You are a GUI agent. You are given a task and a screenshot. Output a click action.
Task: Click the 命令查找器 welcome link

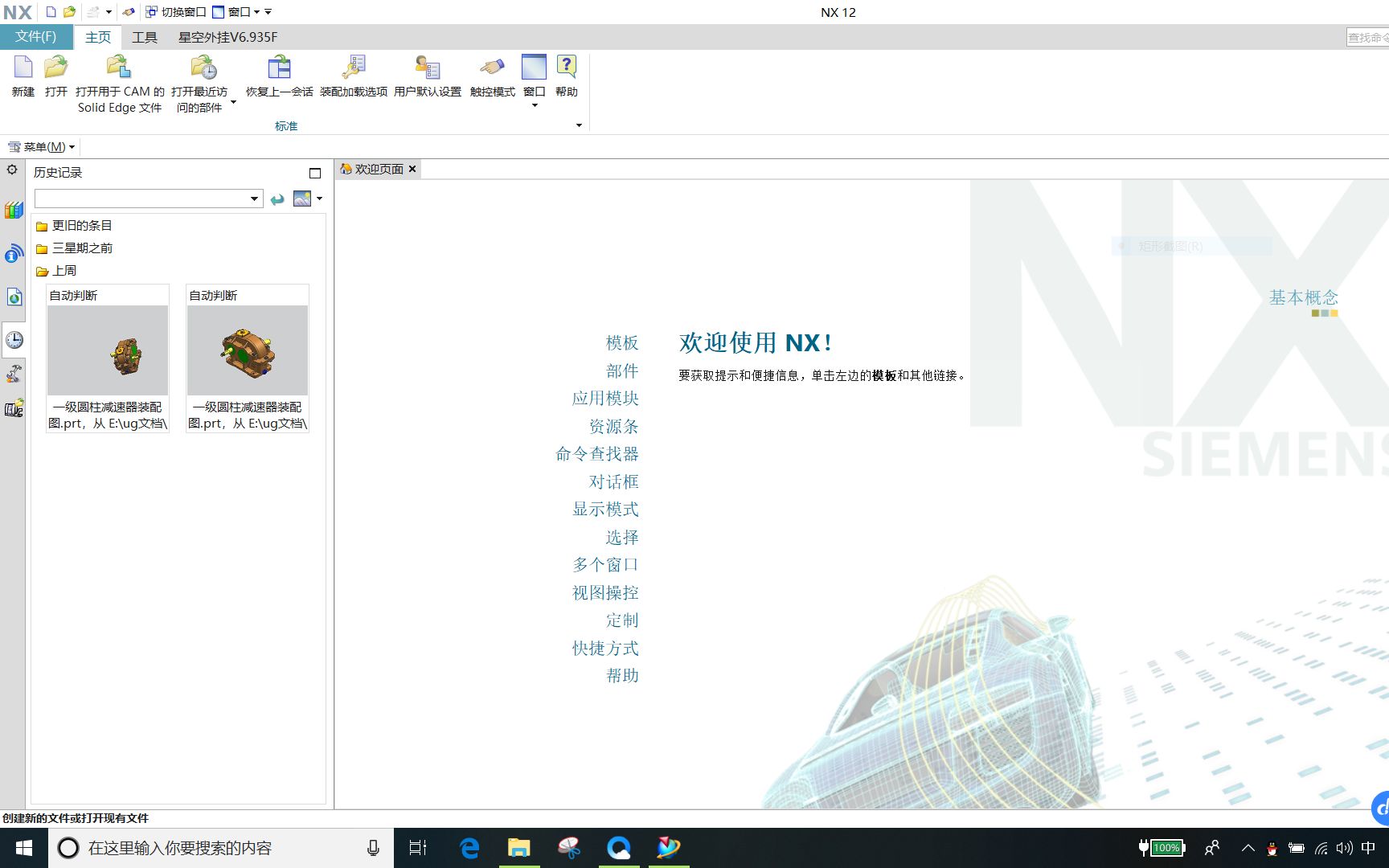click(596, 454)
